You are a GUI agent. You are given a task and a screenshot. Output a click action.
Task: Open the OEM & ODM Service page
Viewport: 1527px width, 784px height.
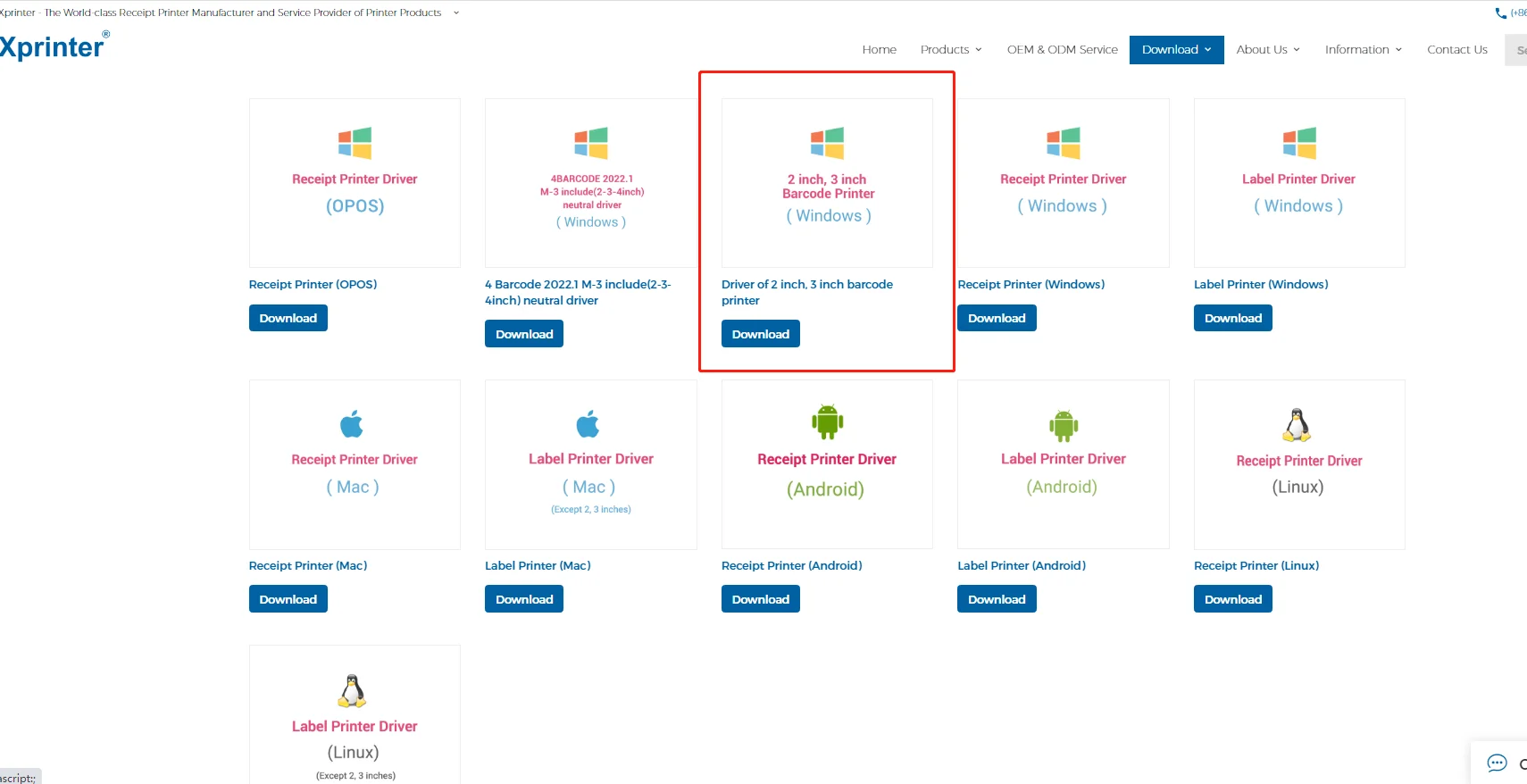[1062, 49]
